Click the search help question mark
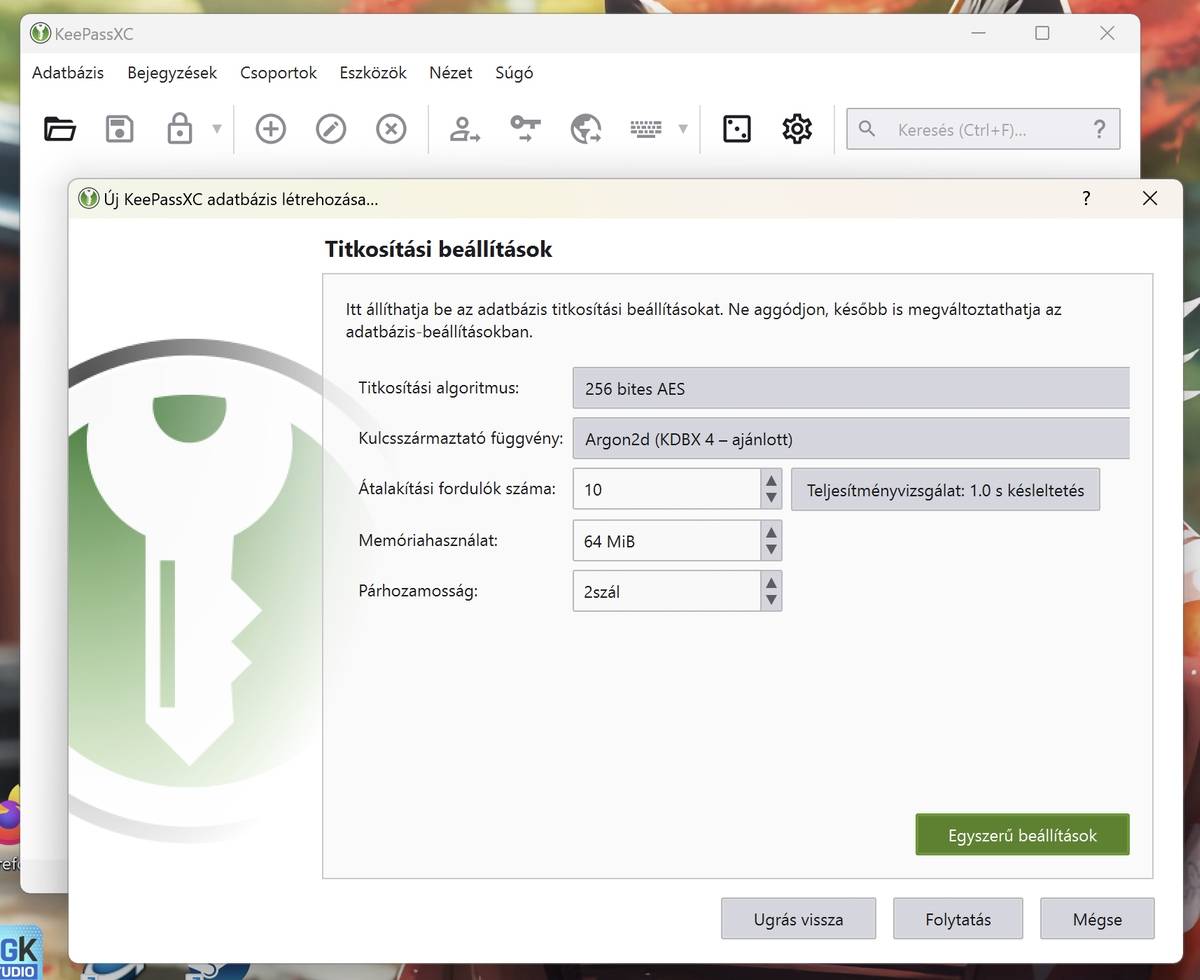The width and height of the screenshot is (1200, 980). [x=1100, y=129]
